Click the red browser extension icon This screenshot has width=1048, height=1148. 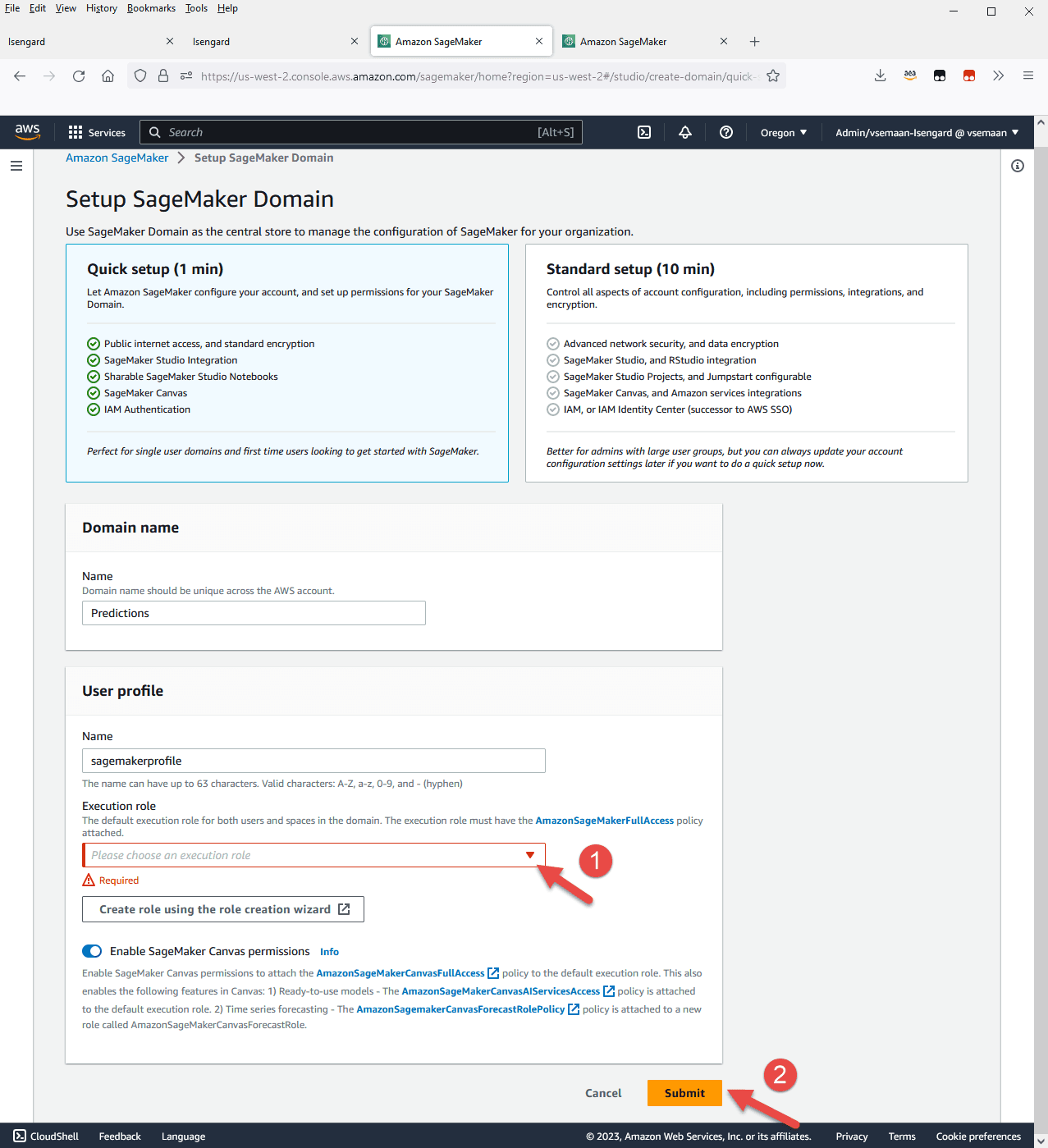tap(969, 75)
